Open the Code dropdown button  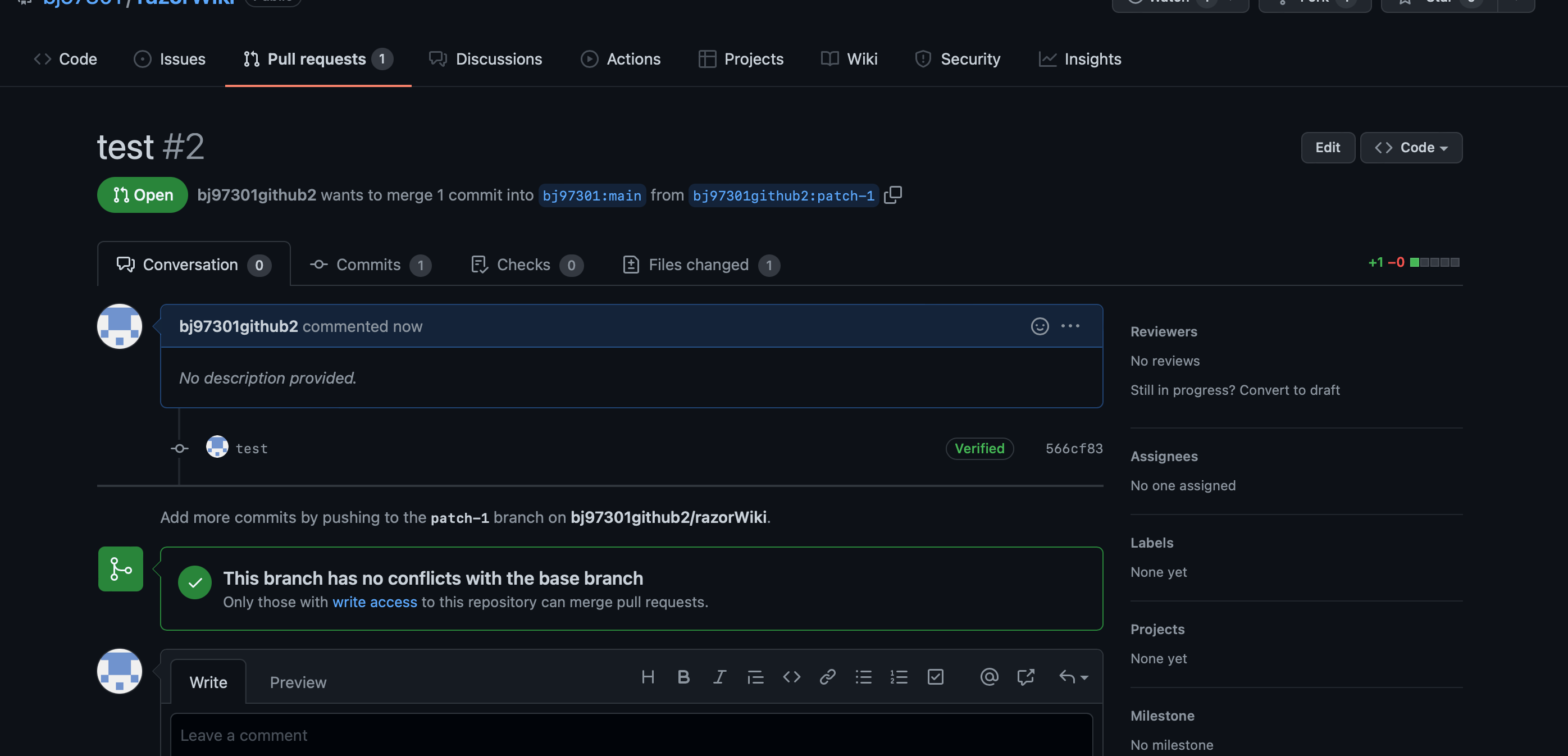[x=1411, y=147]
